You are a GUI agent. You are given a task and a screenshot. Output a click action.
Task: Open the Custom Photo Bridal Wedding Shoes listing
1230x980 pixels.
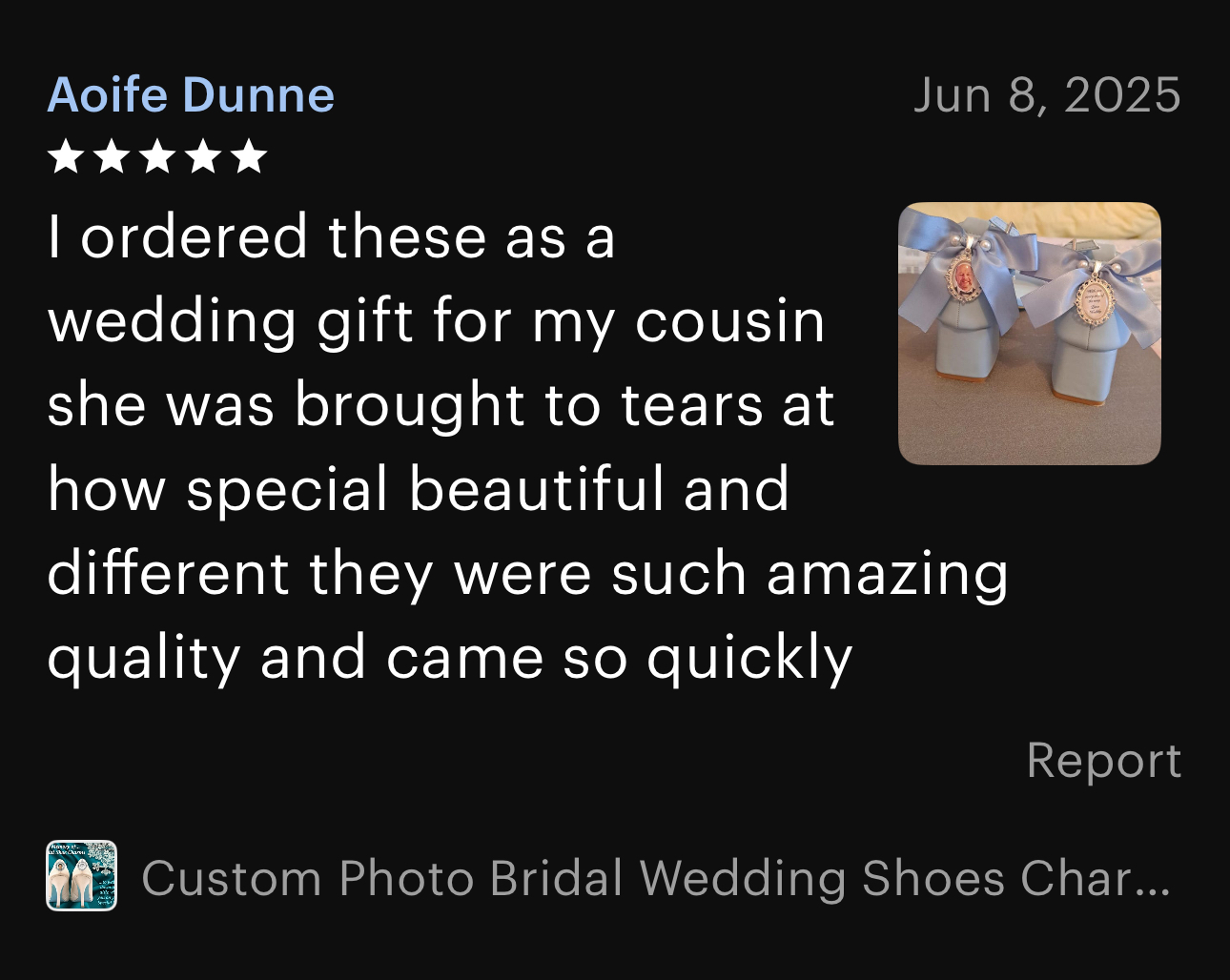point(655,878)
